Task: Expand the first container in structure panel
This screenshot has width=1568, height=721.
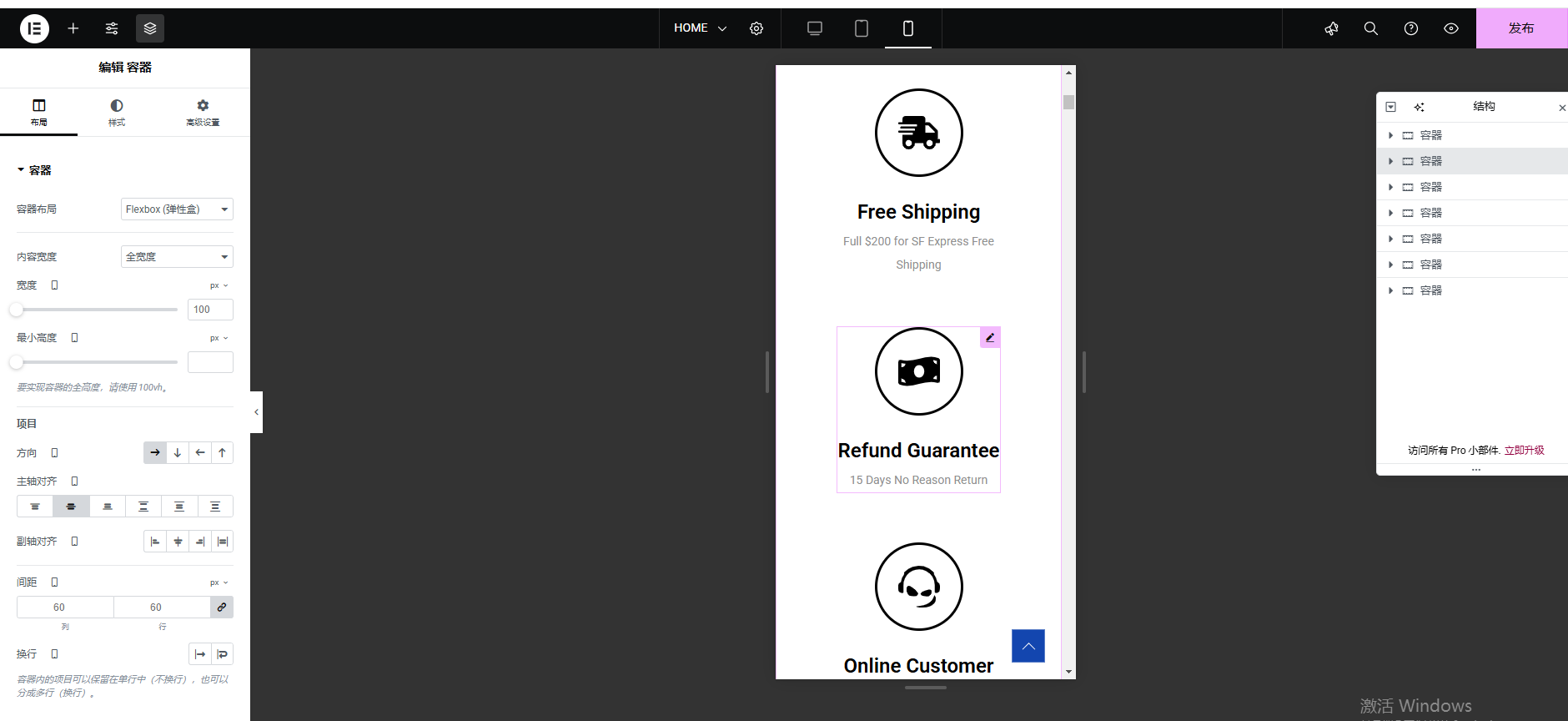Action: coord(1390,135)
